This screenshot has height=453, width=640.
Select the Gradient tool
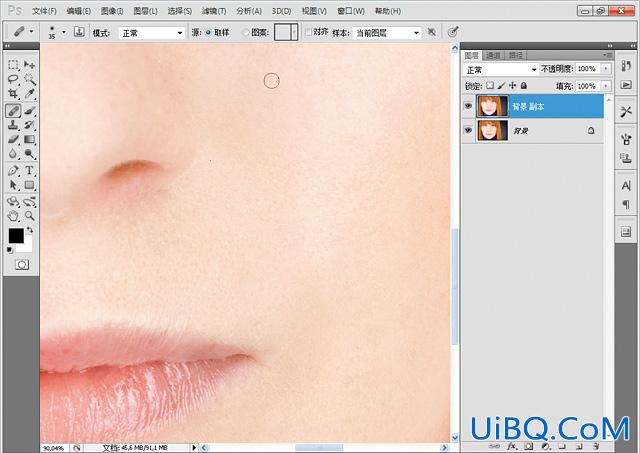click(x=29, y=140)
